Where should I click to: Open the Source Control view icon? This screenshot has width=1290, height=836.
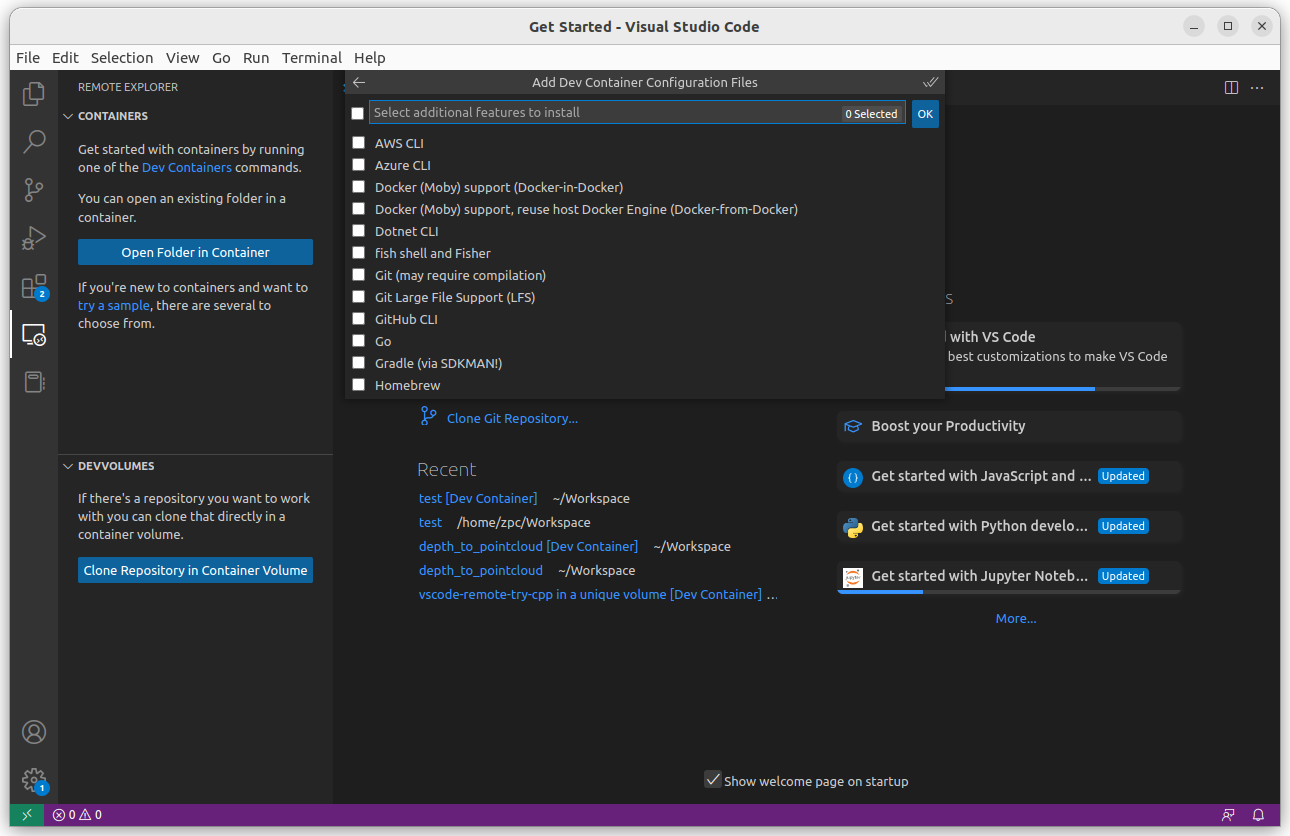pos(34,189)
